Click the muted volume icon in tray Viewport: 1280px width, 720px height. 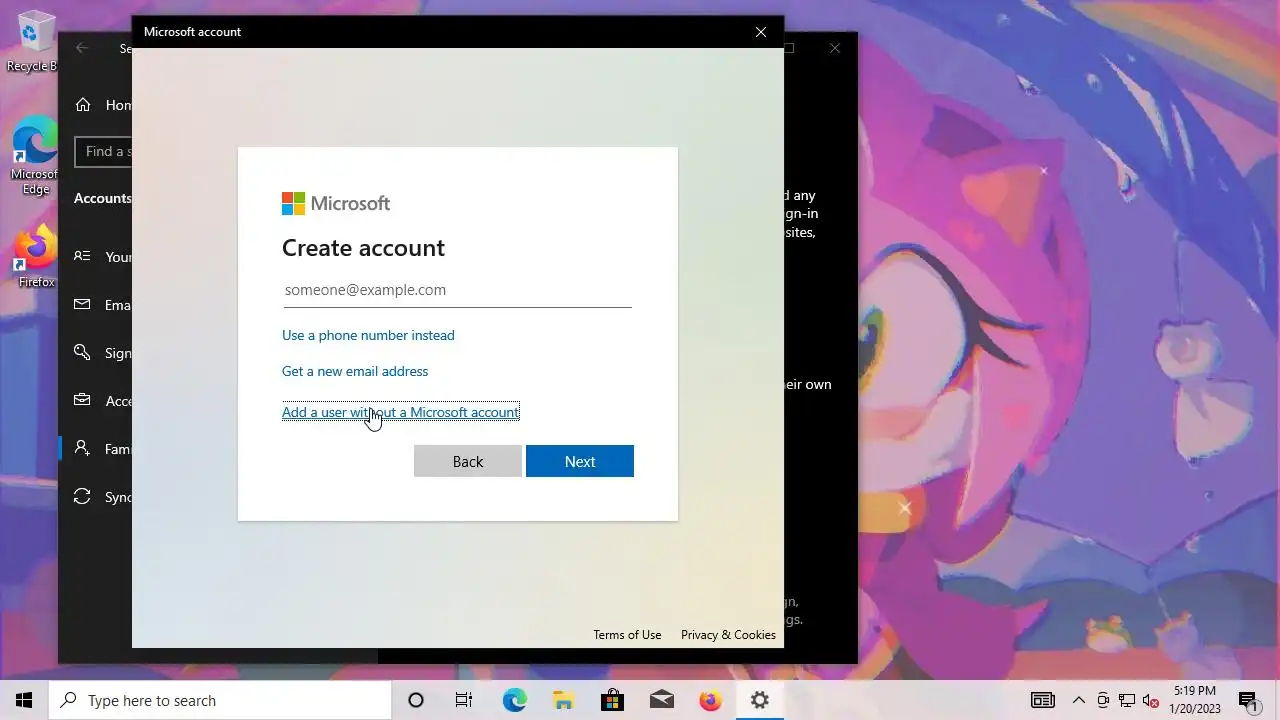(1151, 700)
